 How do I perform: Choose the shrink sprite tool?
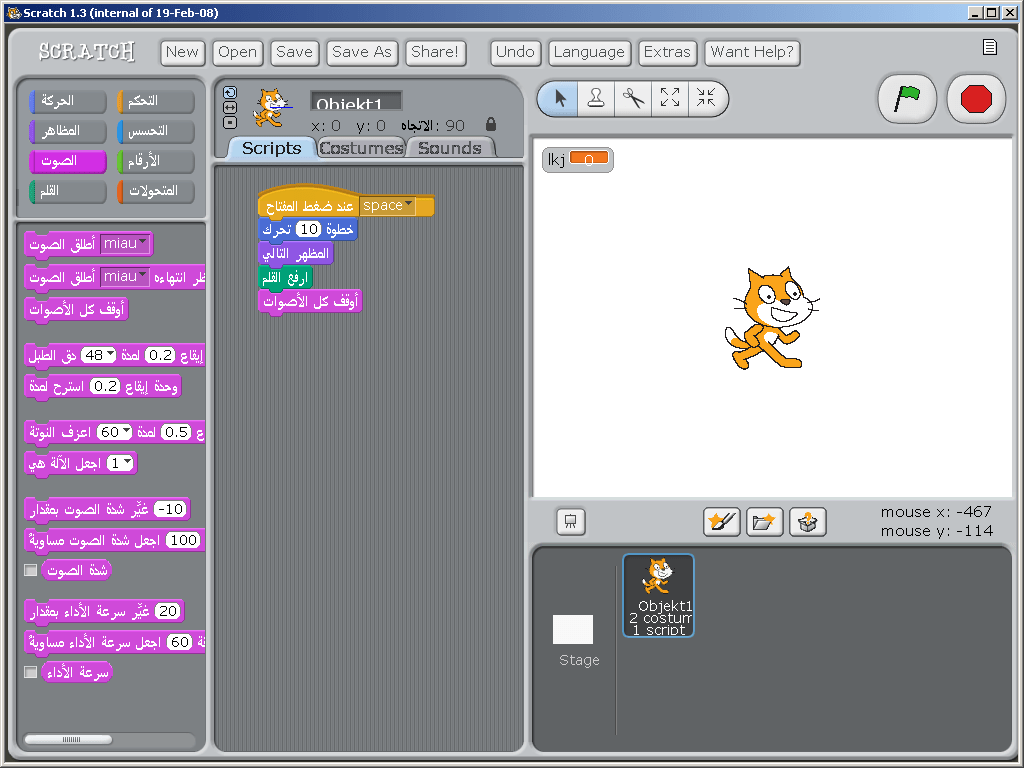pyautogui.click(x=707, y=98)
